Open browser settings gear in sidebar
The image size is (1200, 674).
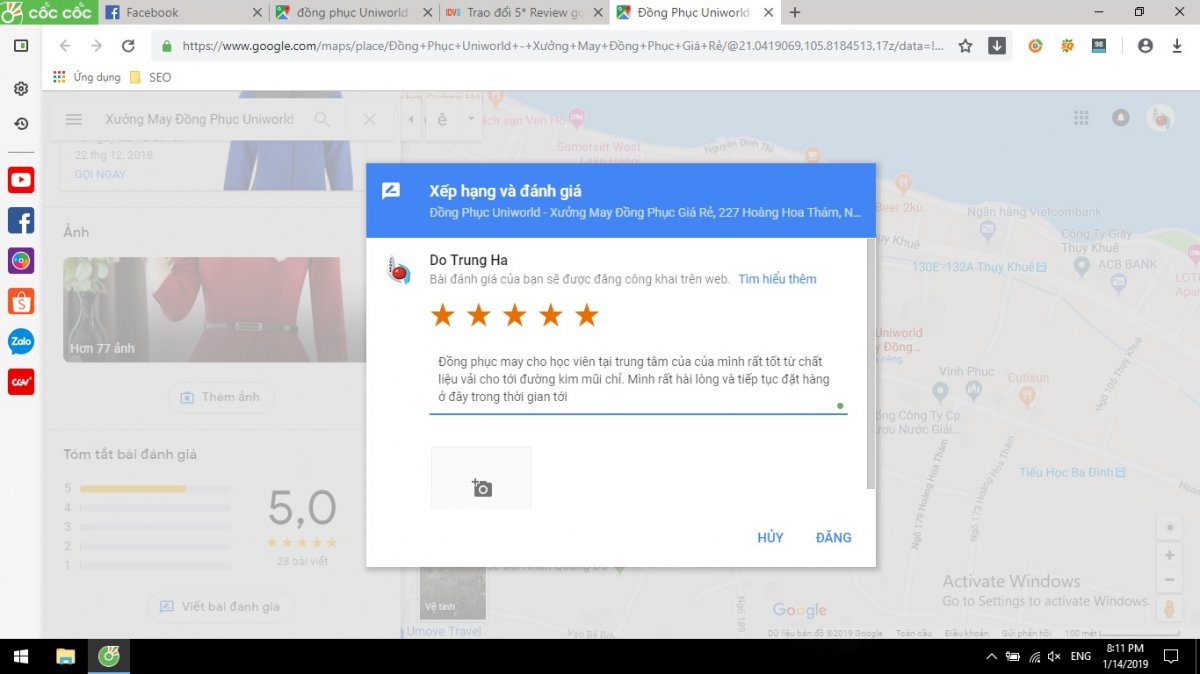point(21,89)
